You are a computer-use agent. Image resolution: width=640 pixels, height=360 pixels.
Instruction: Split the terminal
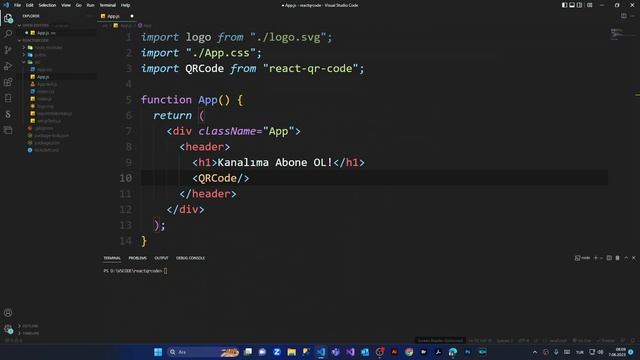click(609, 258)
